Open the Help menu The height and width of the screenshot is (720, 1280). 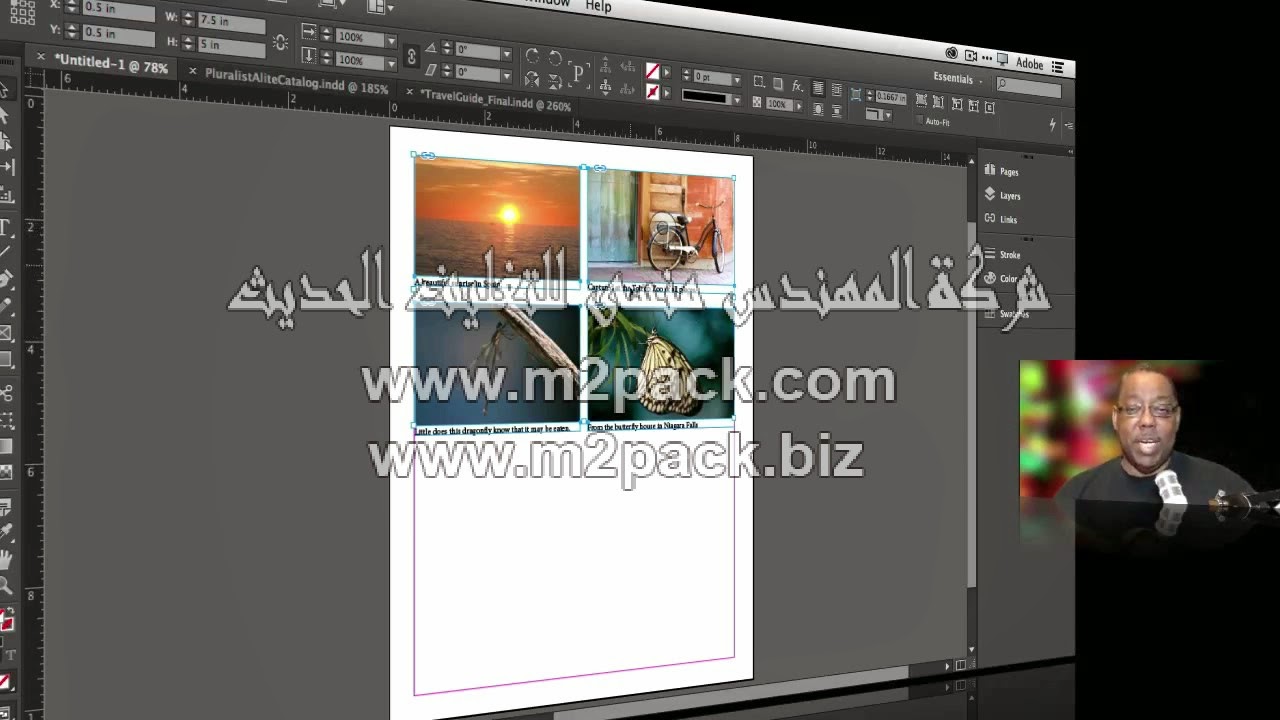[x=598, y=6]
